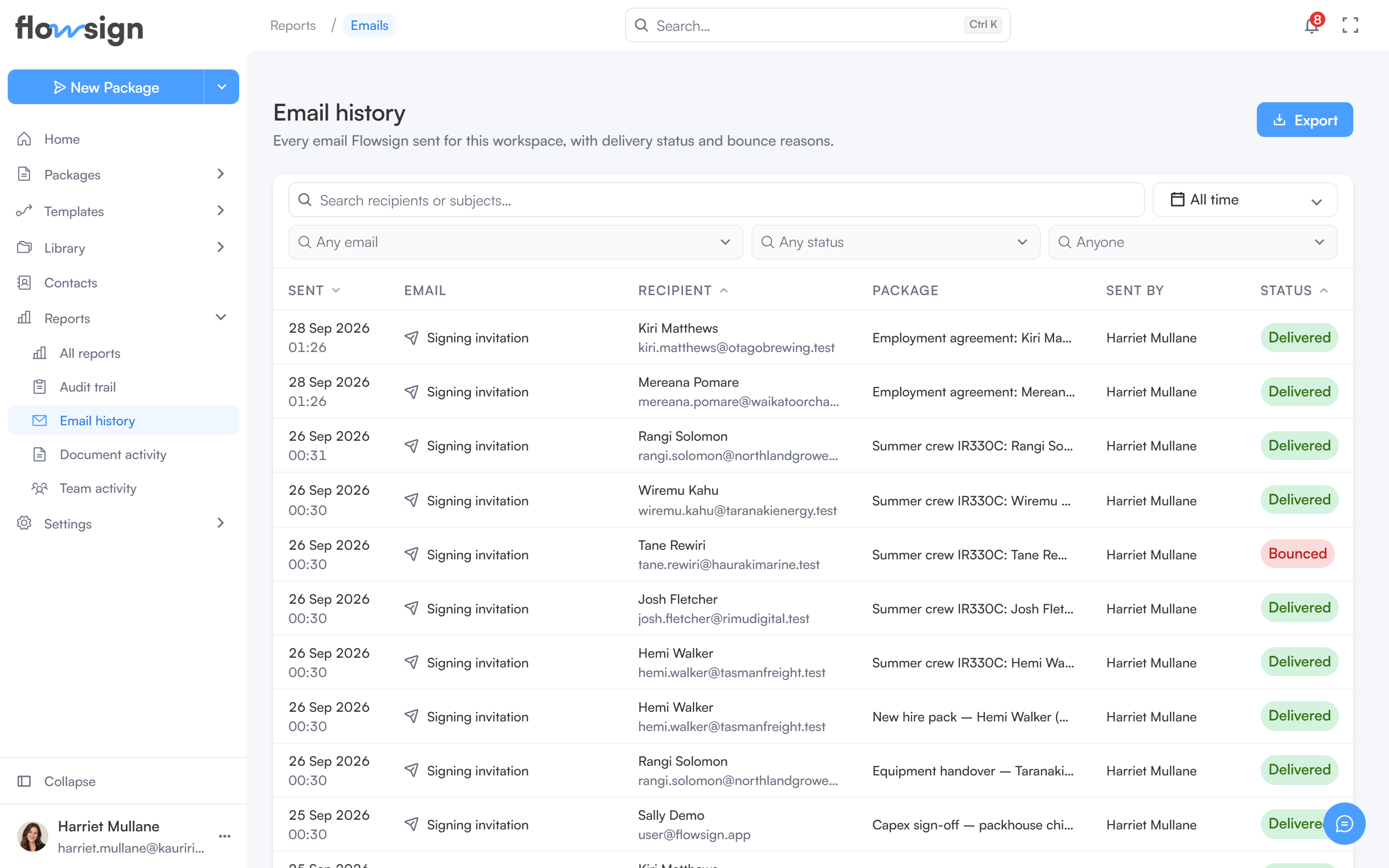This screenshot has width=1389, height=868.
Task: Click the Bounced status badge
Action: [x=1297, y=554]
